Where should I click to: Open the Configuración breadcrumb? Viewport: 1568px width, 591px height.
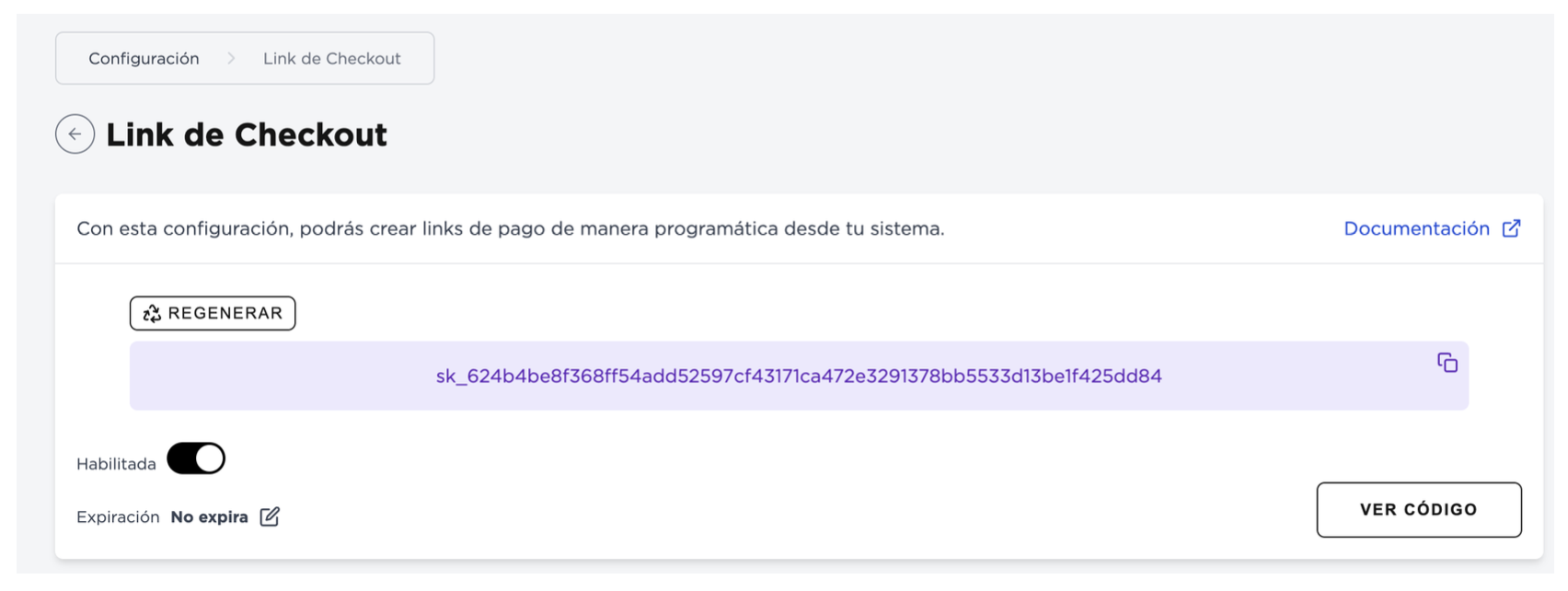click(x=144, y=59)
